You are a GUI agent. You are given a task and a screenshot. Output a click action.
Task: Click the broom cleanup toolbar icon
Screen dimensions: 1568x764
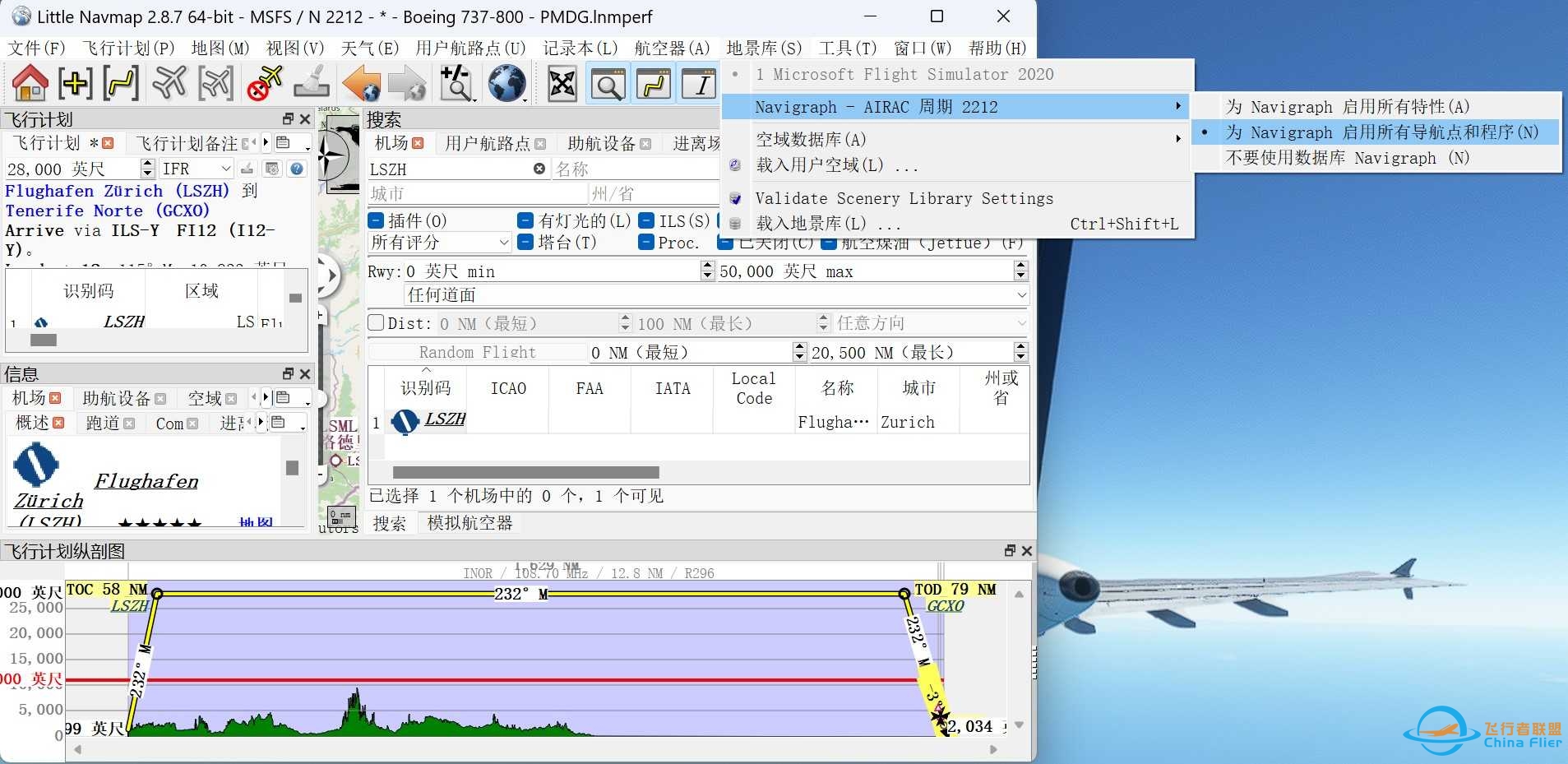point(311,83)
